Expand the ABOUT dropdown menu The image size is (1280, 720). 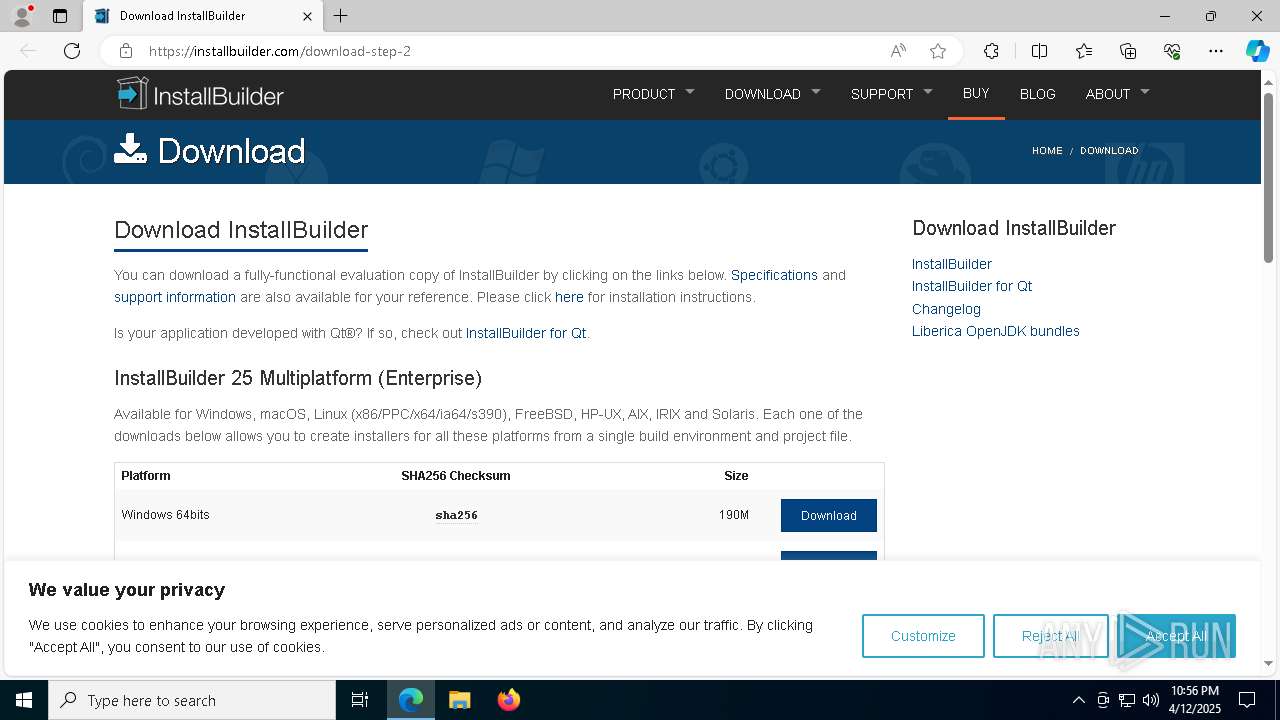click(1117, 94)
